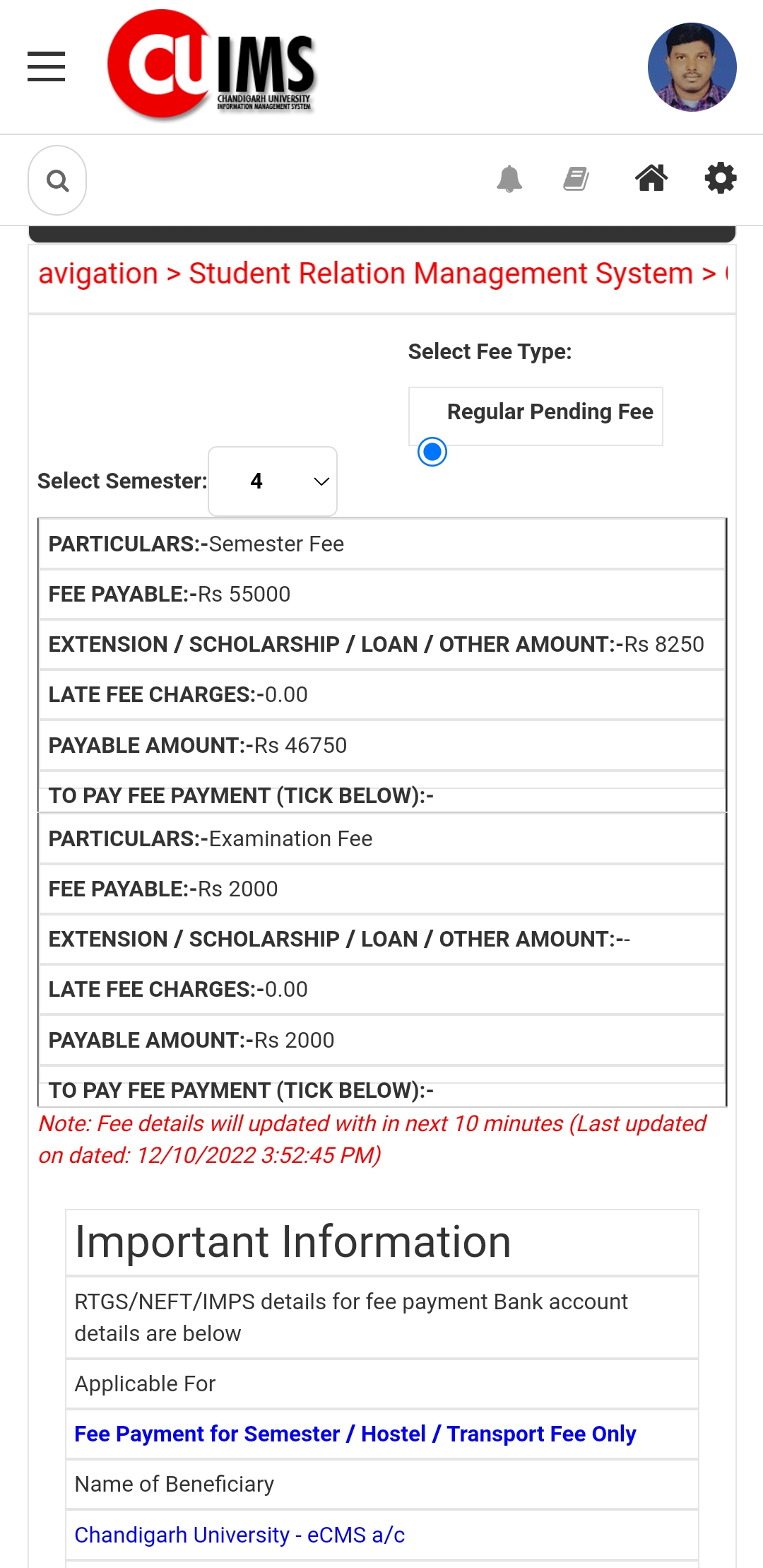Click the search magnifier icon

[57, 180]
